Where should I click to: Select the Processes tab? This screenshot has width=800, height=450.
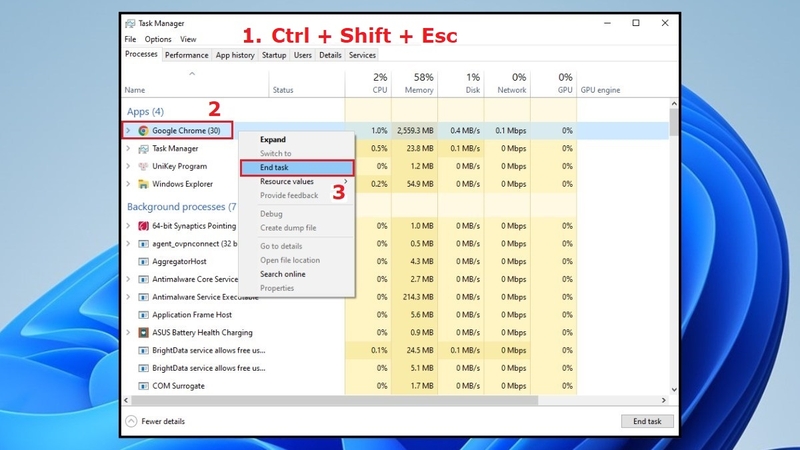[141, 54]
